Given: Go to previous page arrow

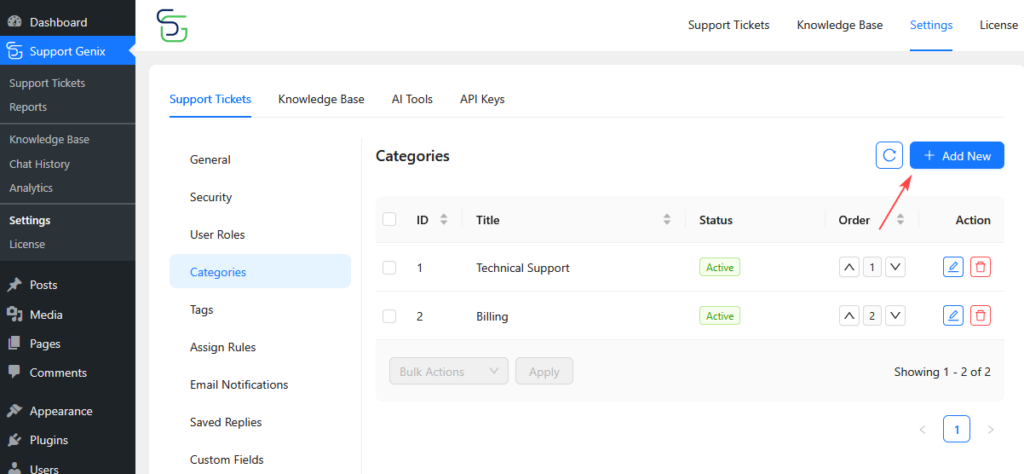Looking at the screenshot, I should [923, 430].
